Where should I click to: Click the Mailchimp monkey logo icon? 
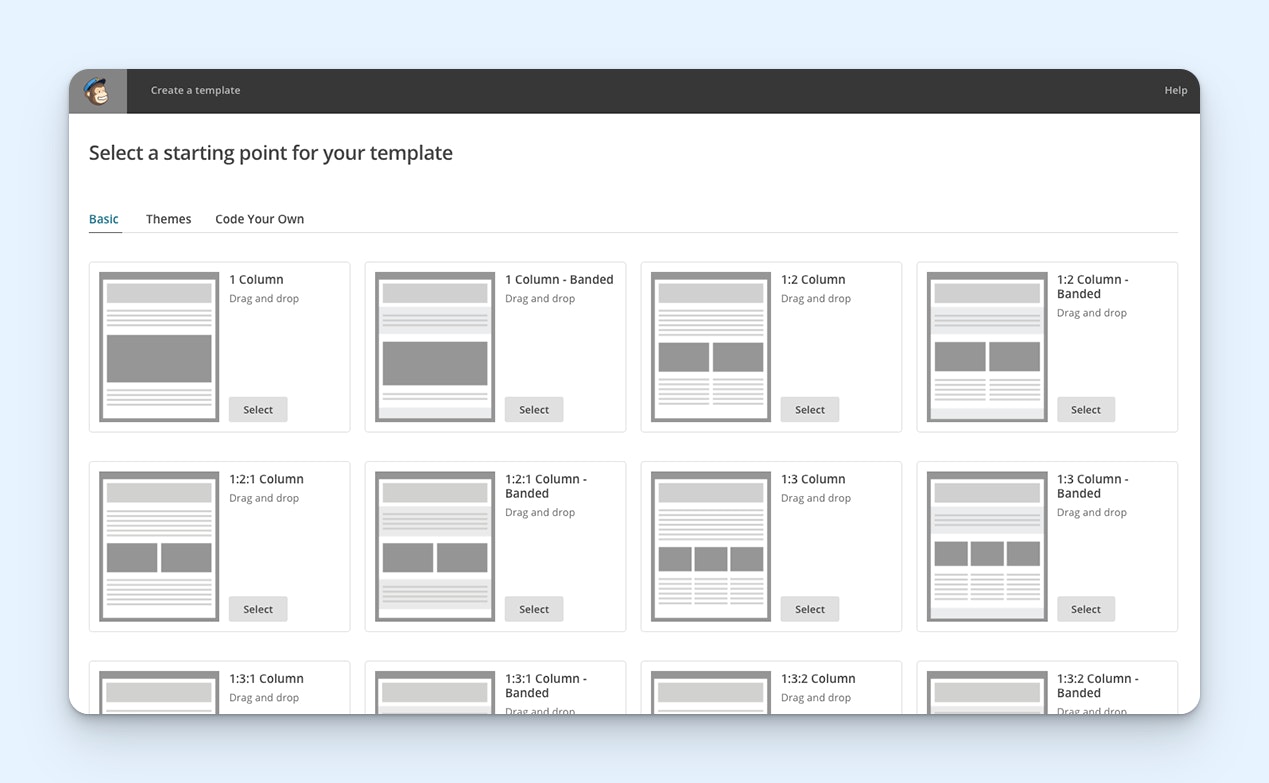97,91
